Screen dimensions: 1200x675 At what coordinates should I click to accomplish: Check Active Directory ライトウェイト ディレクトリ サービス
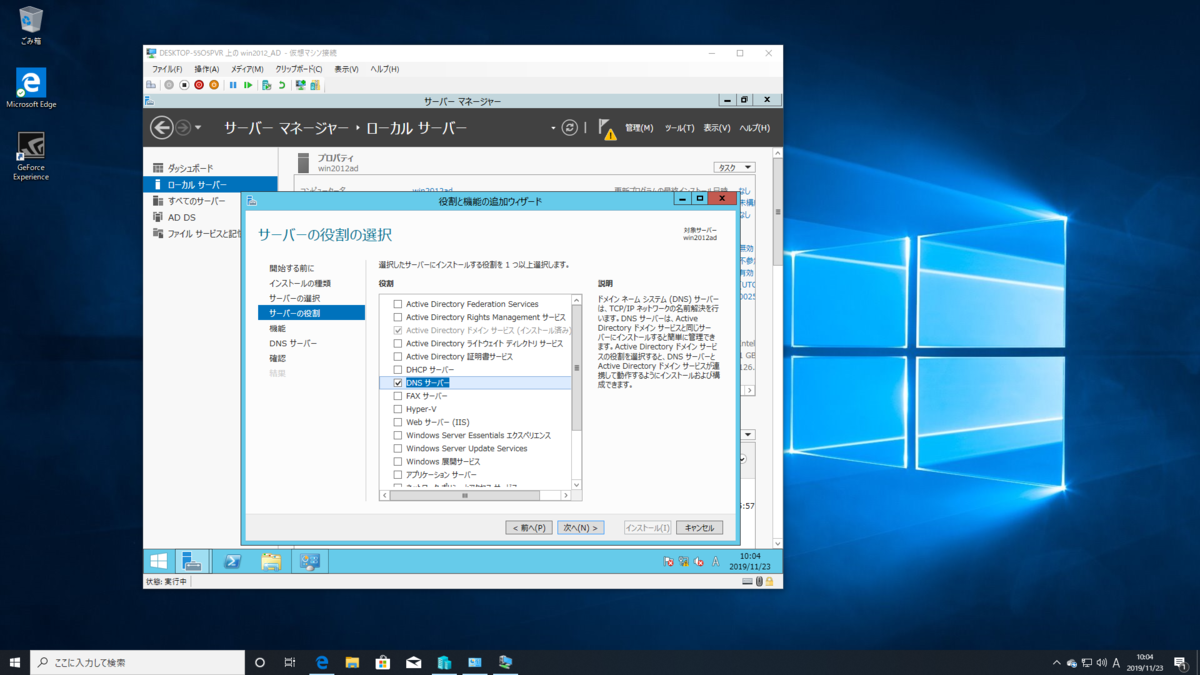(x=397, y=343)
